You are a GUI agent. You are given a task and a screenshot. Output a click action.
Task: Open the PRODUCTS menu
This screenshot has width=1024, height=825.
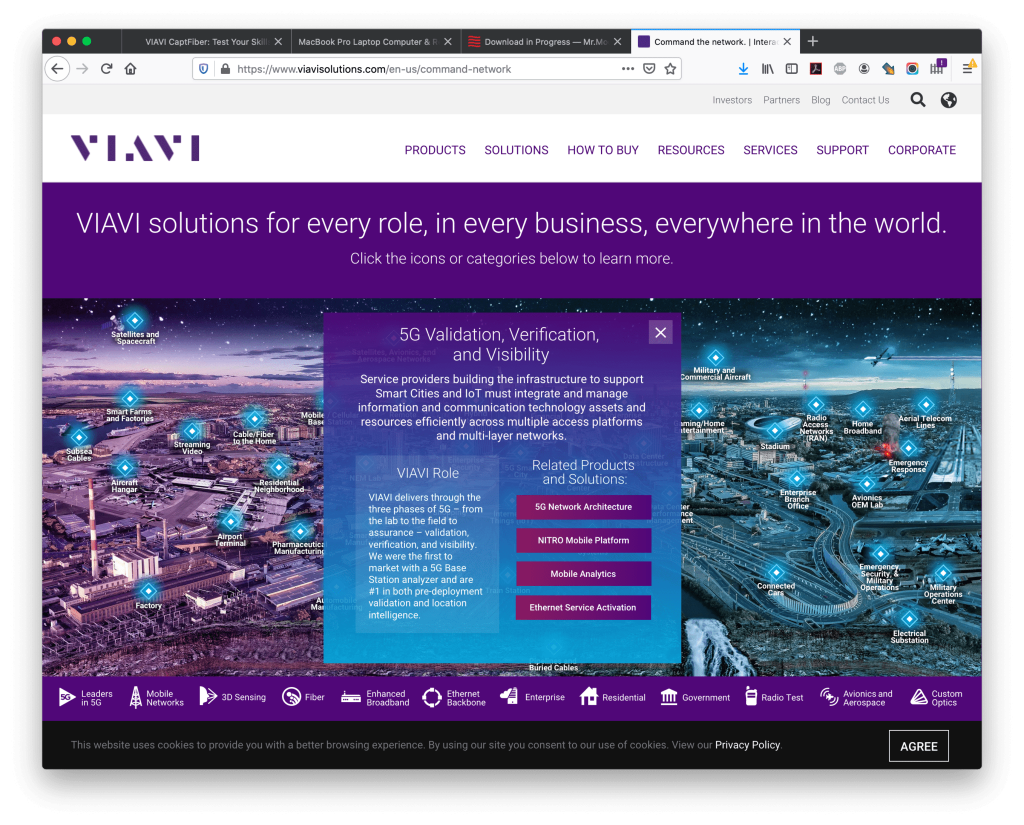(435, 150)
